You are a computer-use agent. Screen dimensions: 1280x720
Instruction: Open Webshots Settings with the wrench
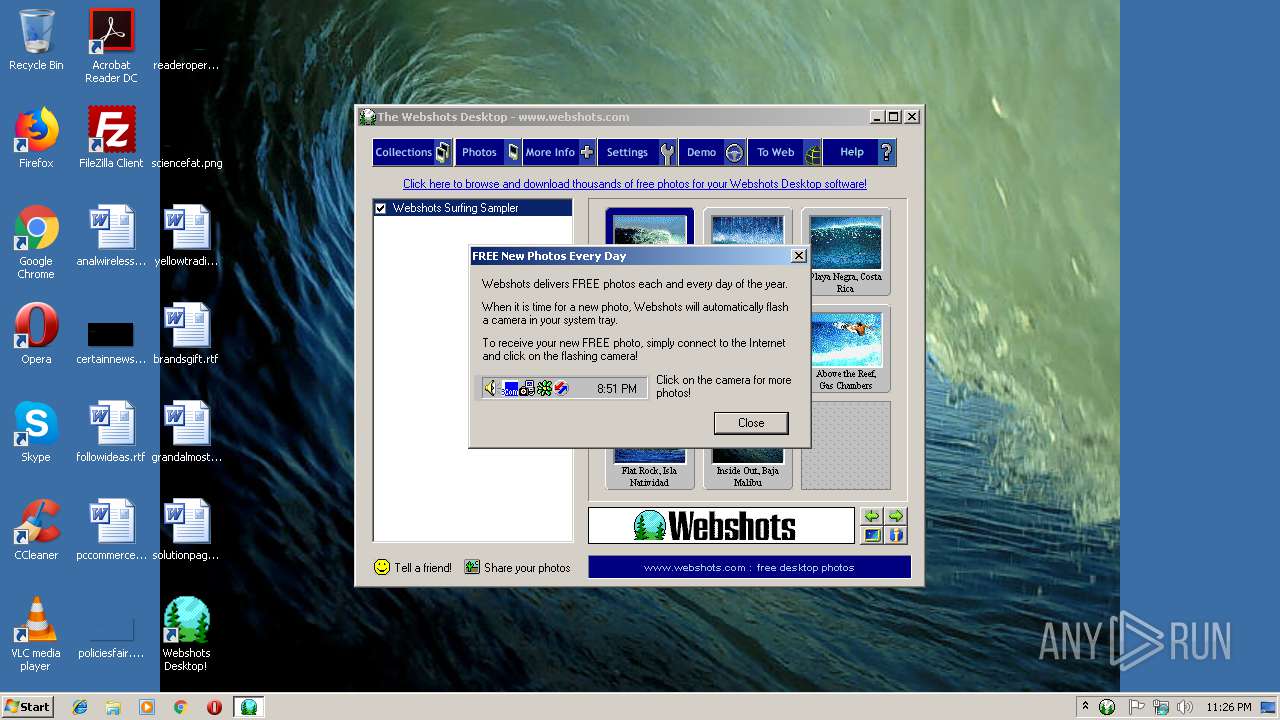638,152
